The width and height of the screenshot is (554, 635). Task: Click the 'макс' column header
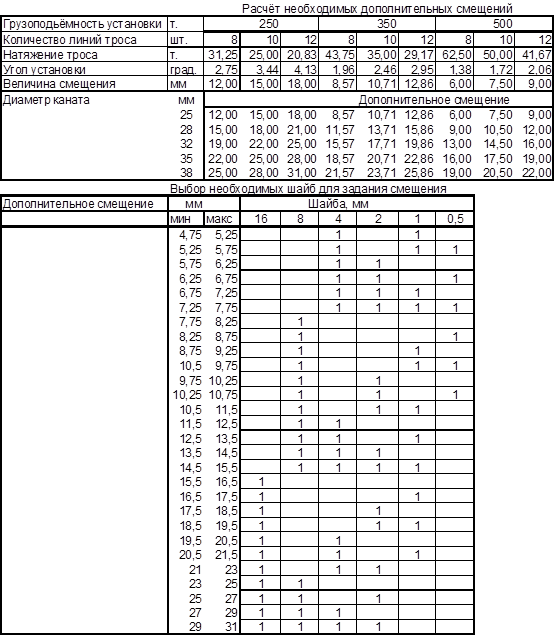[219, 219]
